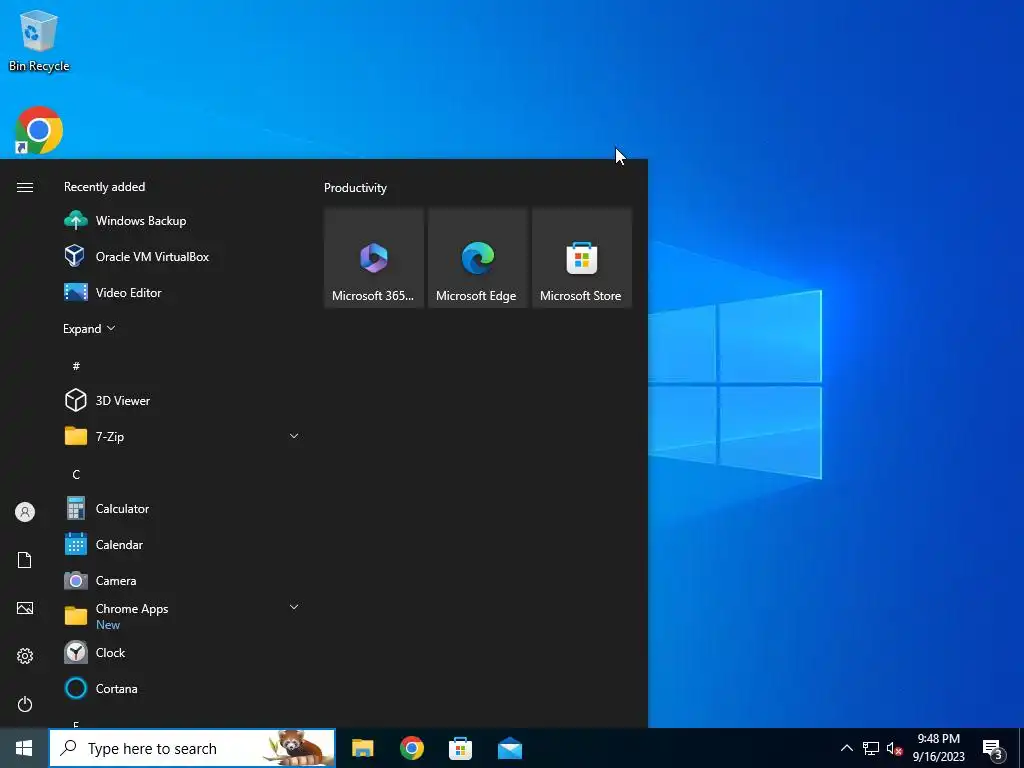Open Pictures from Start sidebar
This screenshot has height=768, width=1024.
pyautogui.click(x=25, y=608)
